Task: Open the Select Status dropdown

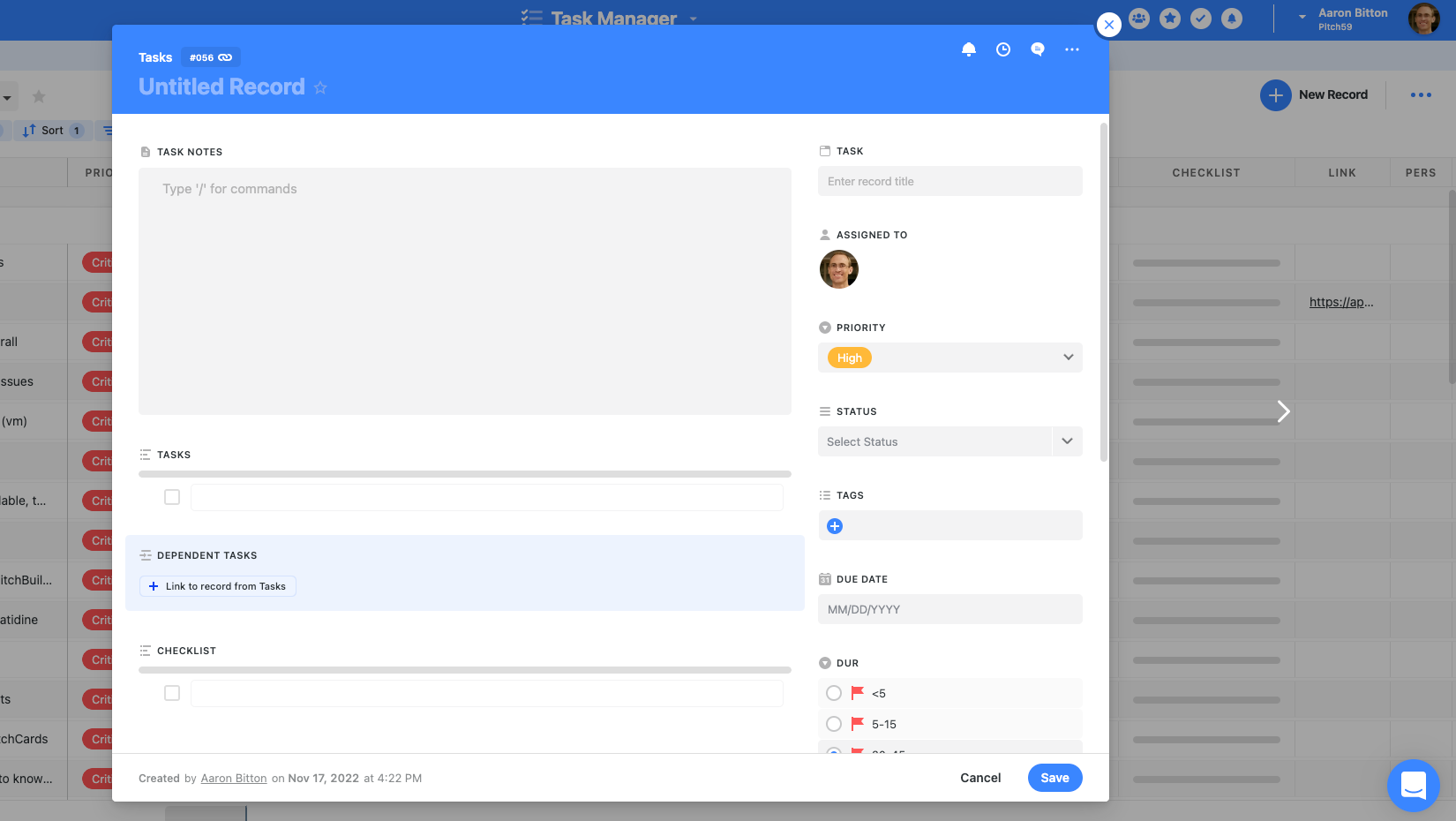Action: click(x=1067, y=441)
